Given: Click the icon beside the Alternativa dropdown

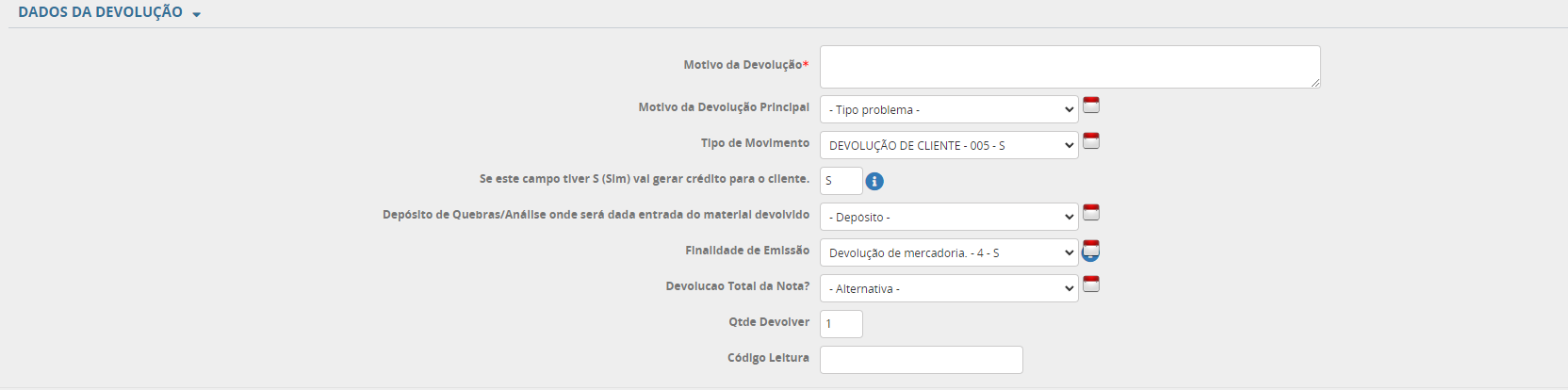Looking at the screenshot, I should click(1091, 284).
